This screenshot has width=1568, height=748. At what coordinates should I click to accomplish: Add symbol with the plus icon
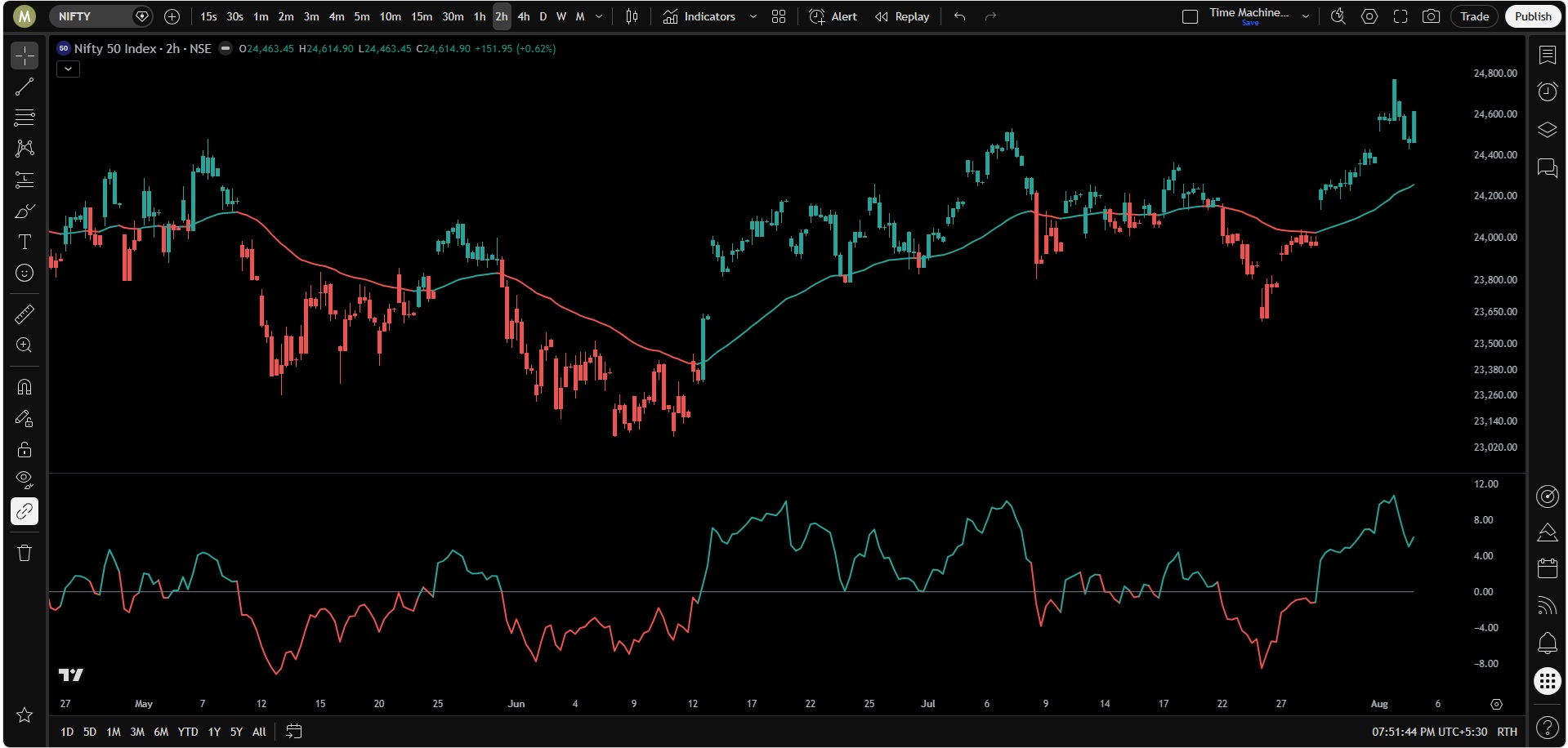(x=172, y=16)
